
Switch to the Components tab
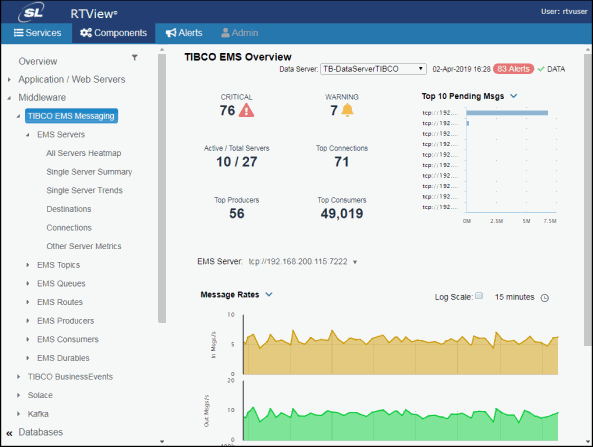coord(113,33)
